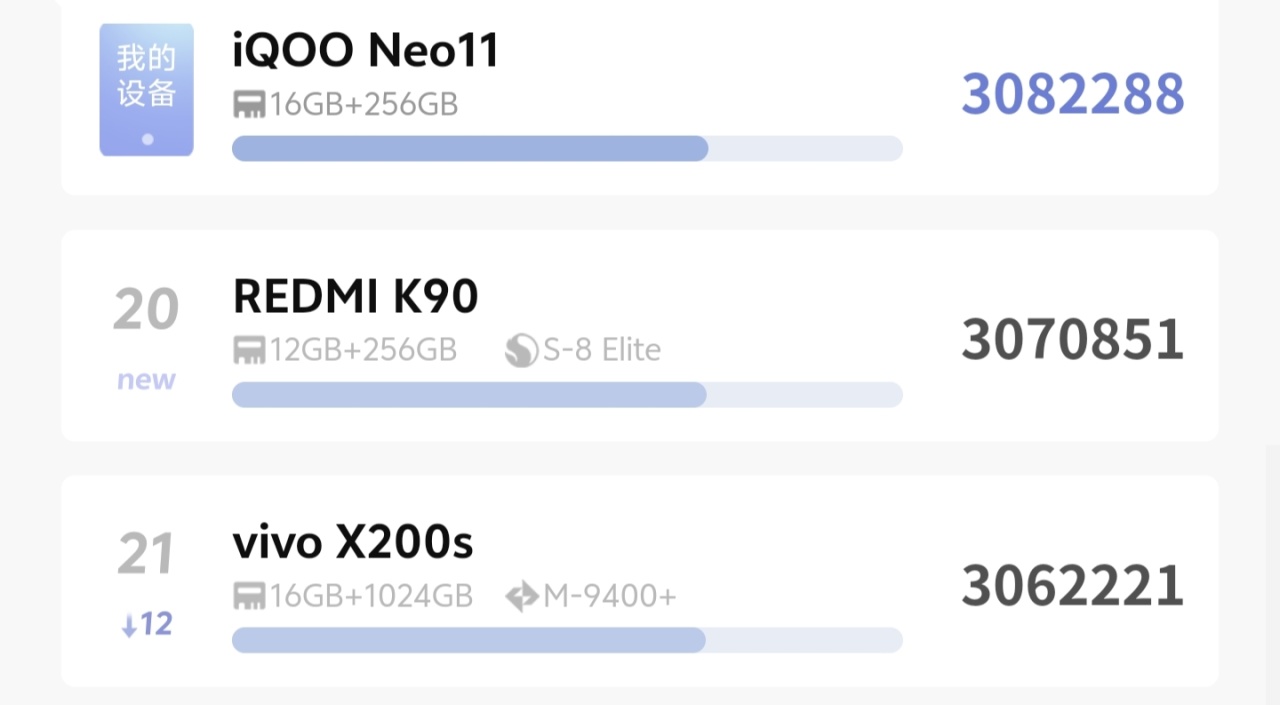
Task: Click the iQOO Neo11 score 3082288
Action: click(x=1072, y=94)
